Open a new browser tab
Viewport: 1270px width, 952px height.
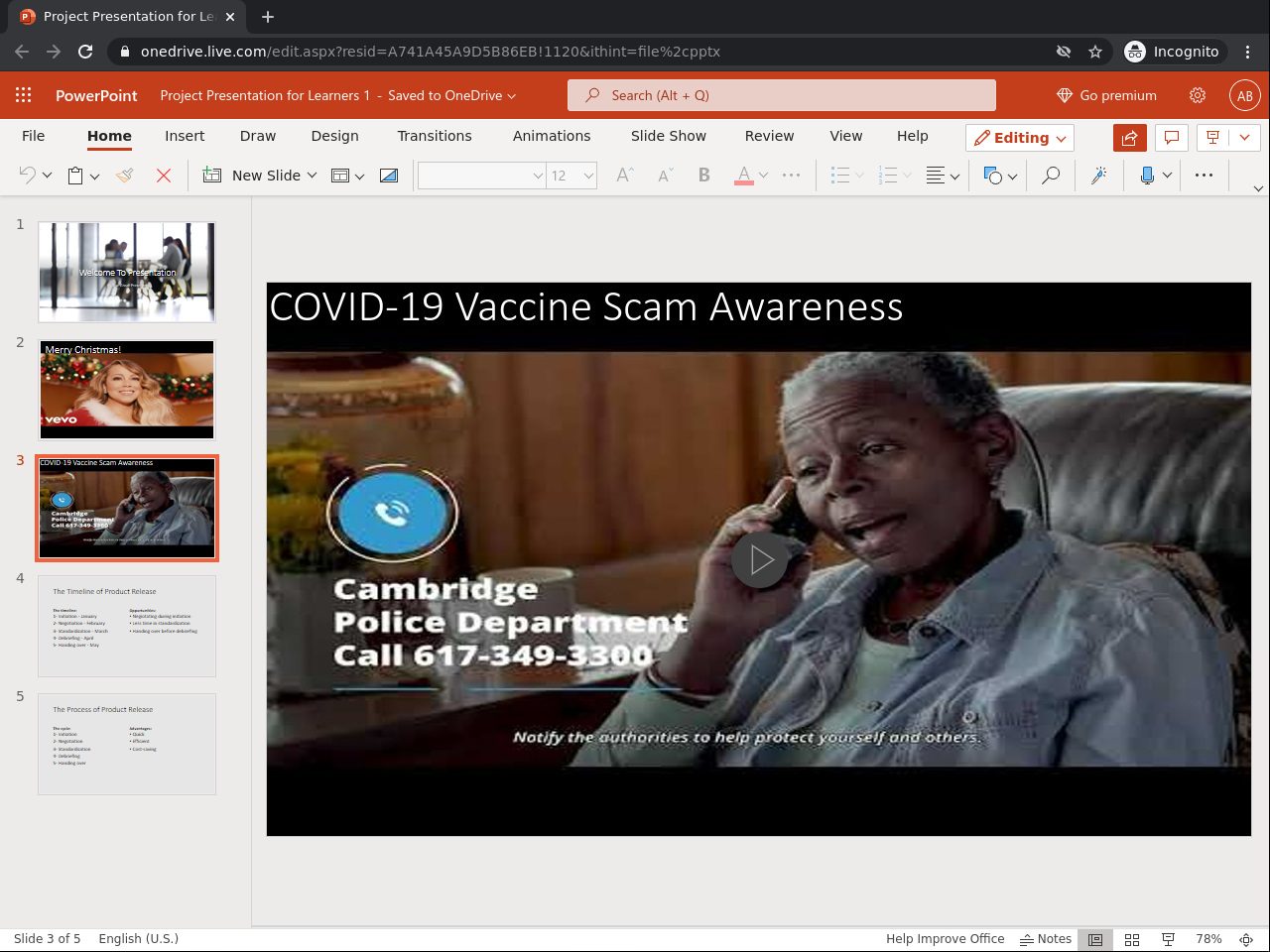click(x=268, y=17)
